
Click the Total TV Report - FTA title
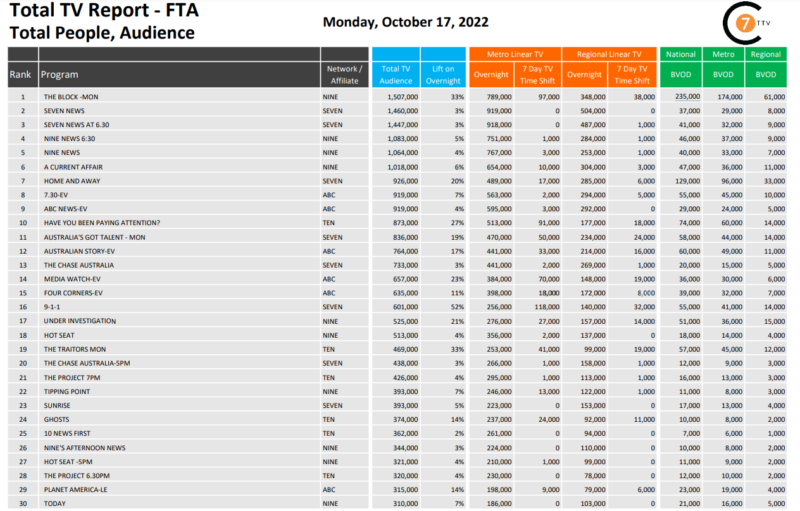(96, 12)
